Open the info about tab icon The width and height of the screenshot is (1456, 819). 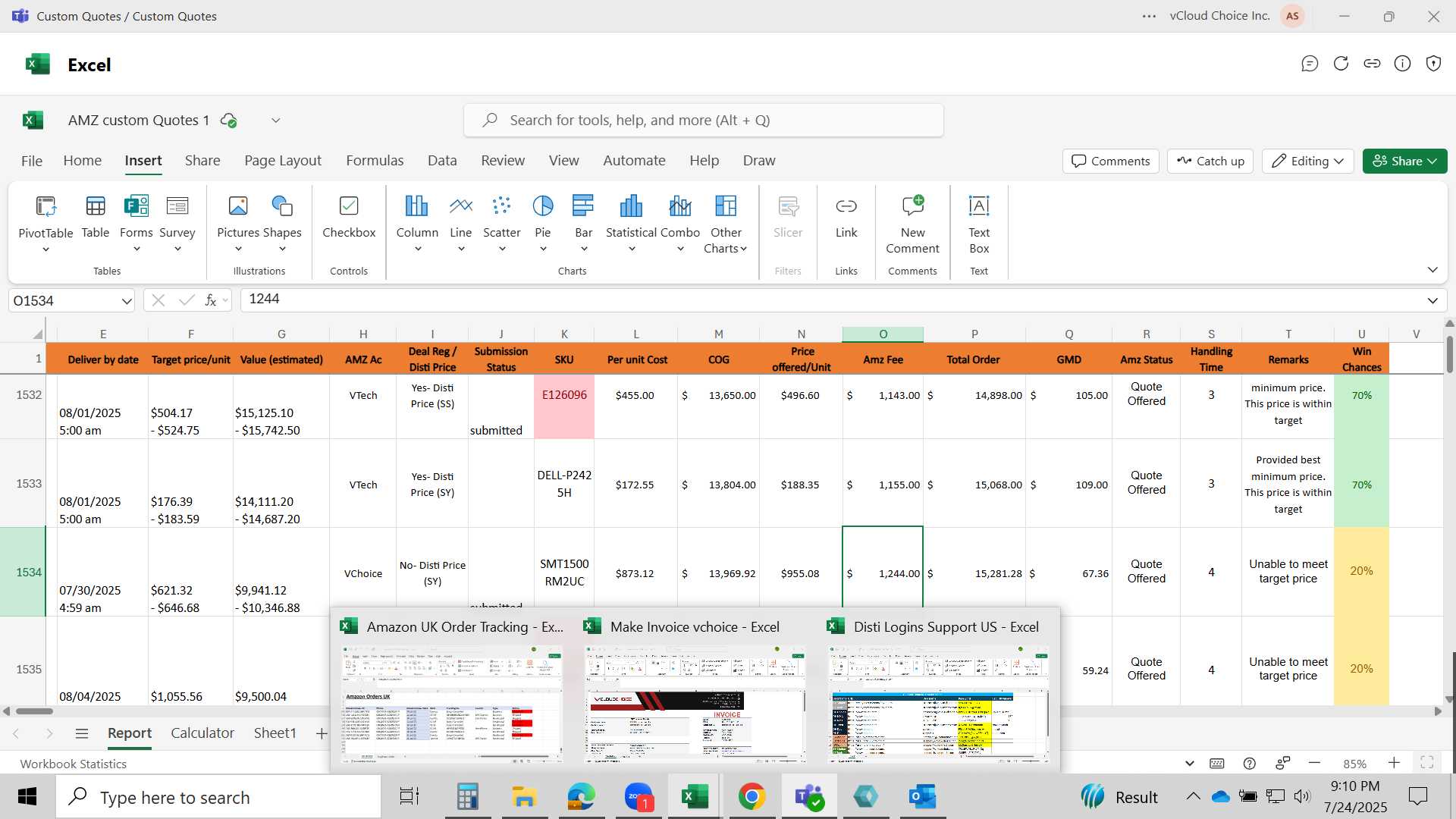(1403, 64)
